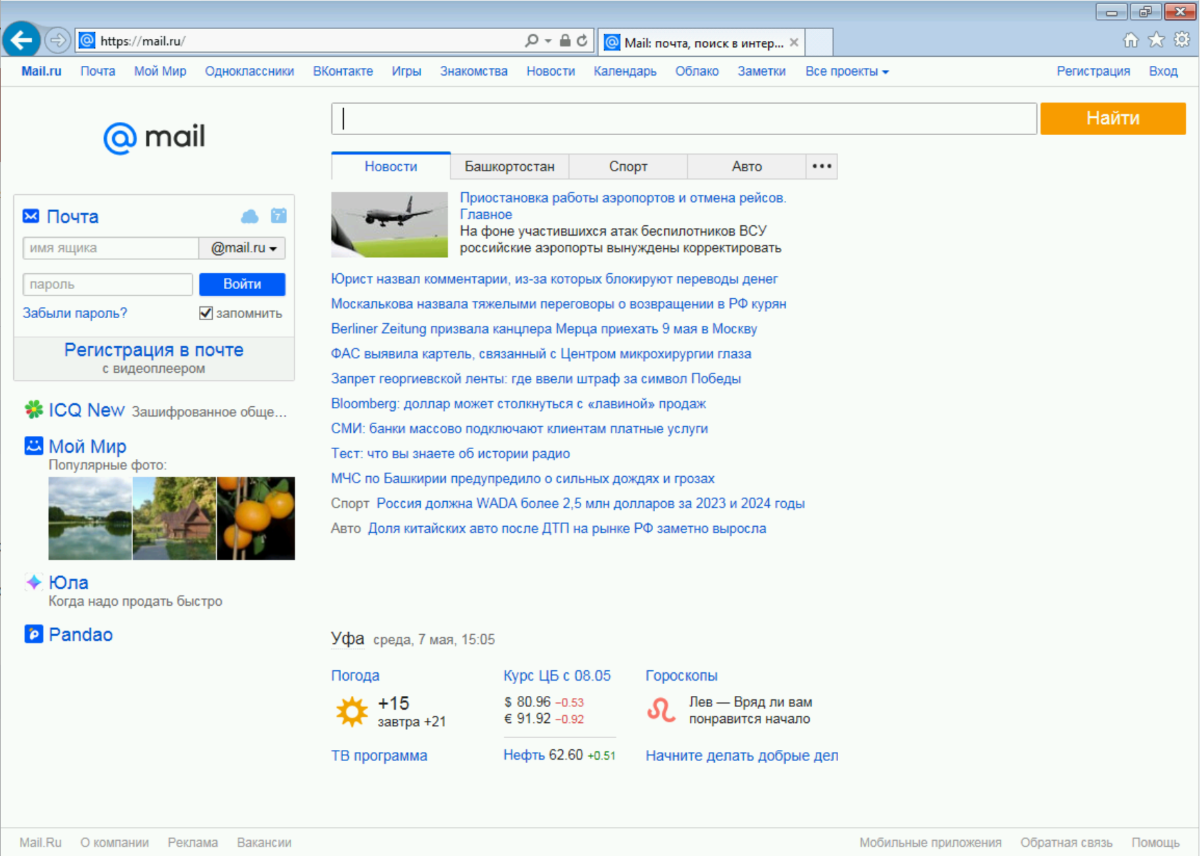The width and height of the screenshot is (1200, 856).
Task: Open the house by water popular photo
Action: (x=174, y=518)
